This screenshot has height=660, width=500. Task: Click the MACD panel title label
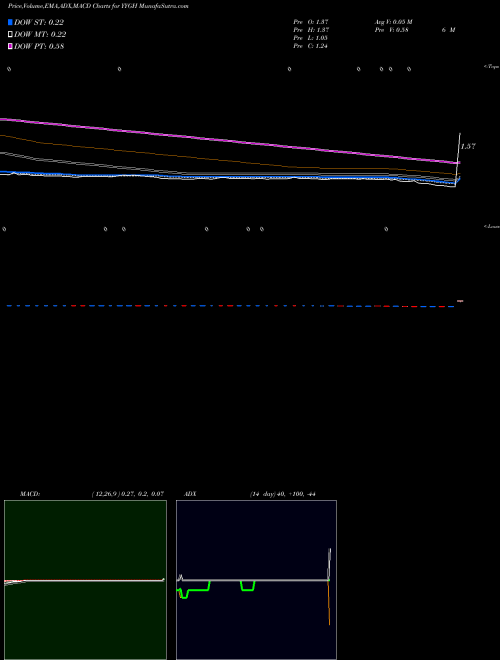tap(30, 494)
